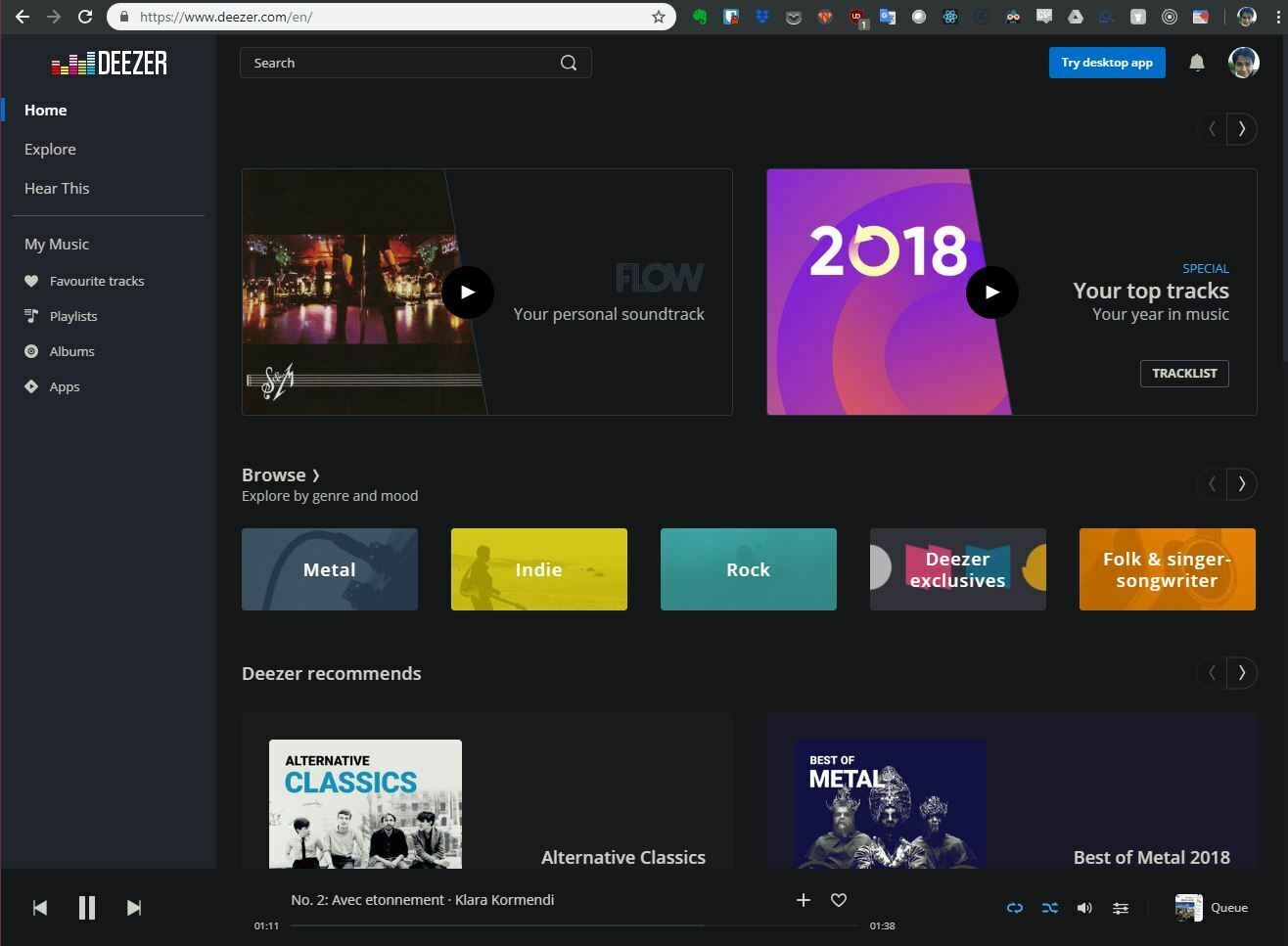Show previous Deezer recommends items
This screenshot has width=1288, height=946.
1212,672
